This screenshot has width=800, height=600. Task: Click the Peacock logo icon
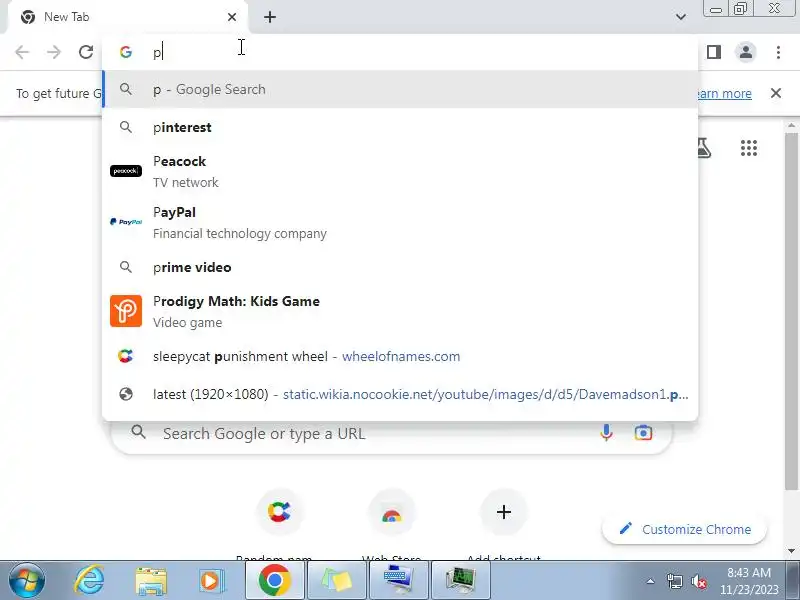[126, 171]
